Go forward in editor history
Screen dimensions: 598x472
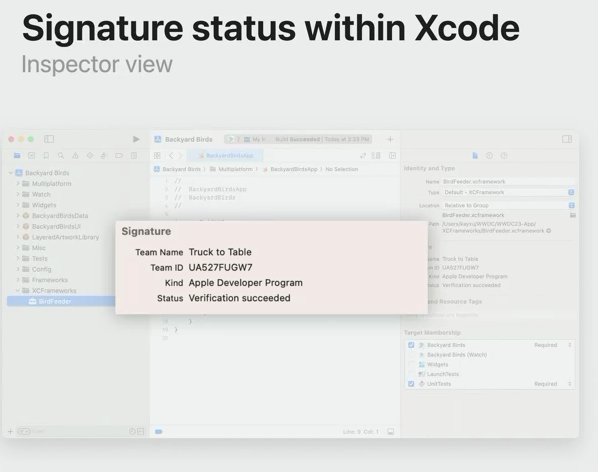(x=181, y=156)
